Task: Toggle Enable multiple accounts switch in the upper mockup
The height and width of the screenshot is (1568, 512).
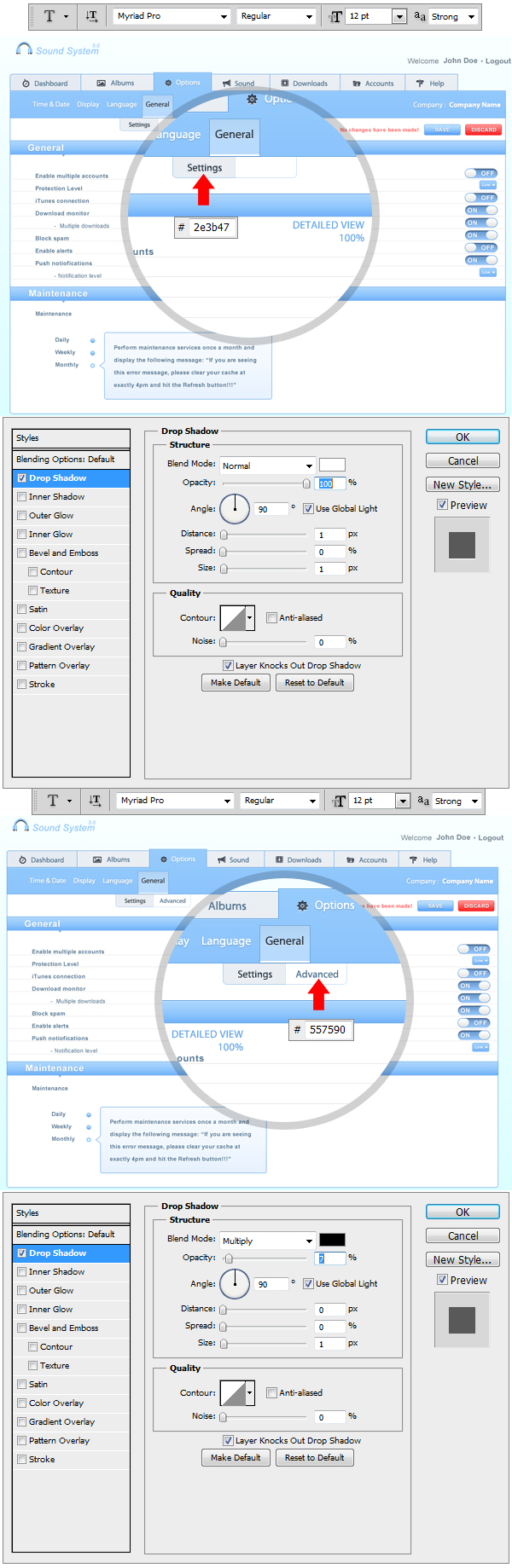Action: [481, 173]
